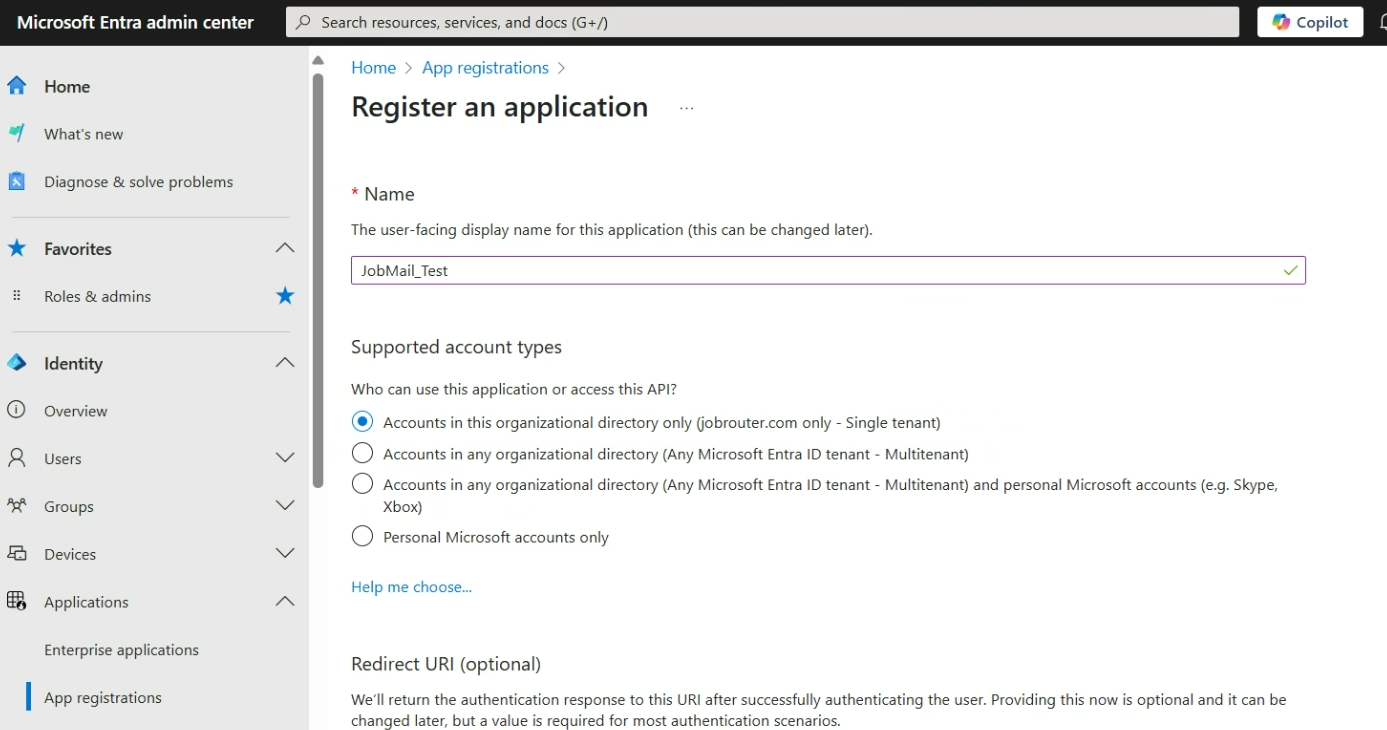Screen dimensions: 1387x730
Task: Click the What's new megaphone icon
Action: (x=17, y=133)
